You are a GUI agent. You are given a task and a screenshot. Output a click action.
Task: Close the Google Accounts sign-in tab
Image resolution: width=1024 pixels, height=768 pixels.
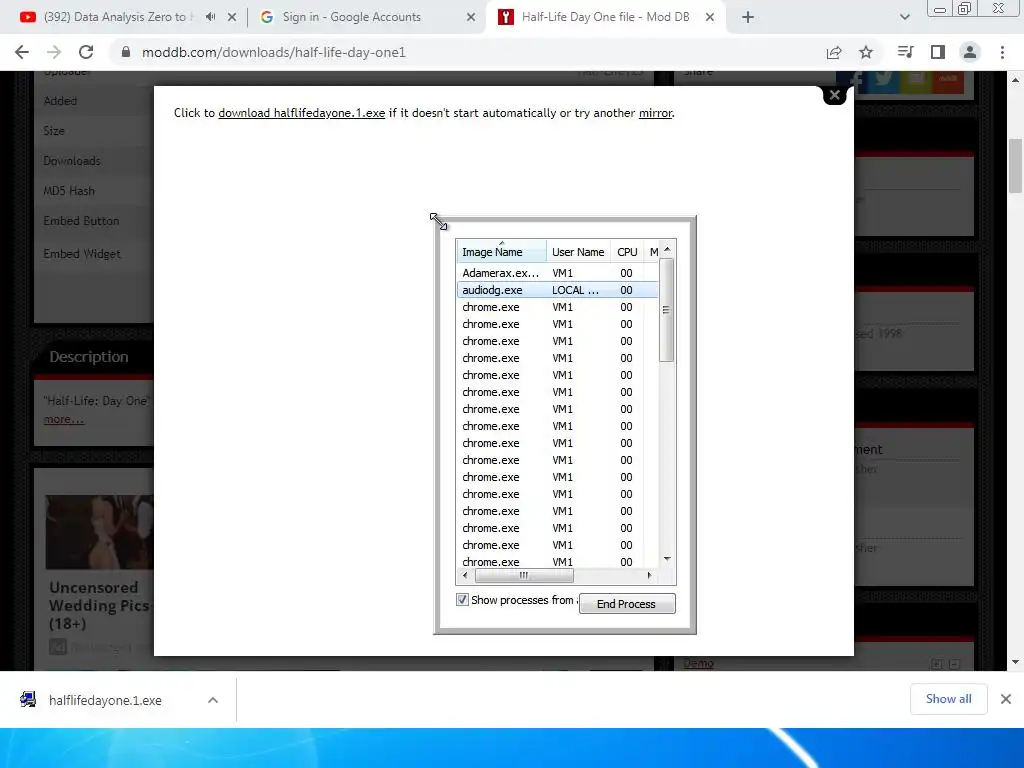(471, 18)
